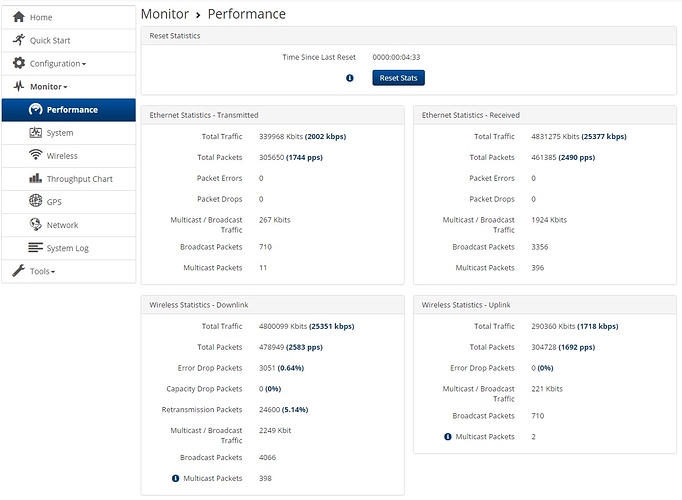Open the Quick Start menu item
This screenshot has height=500, width=682.
click(69, 40)
